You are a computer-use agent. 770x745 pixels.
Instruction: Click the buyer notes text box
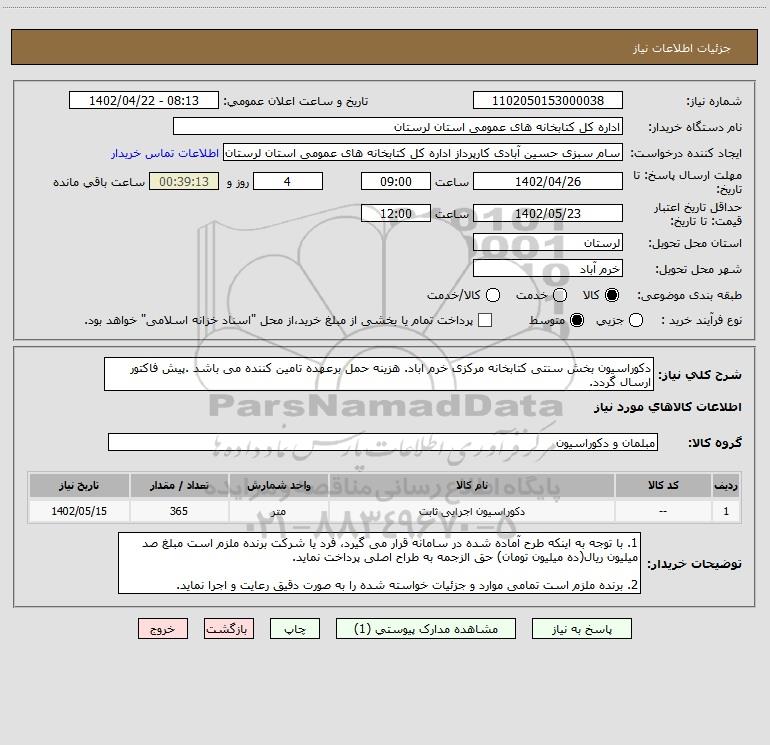(x=380, y=563)
